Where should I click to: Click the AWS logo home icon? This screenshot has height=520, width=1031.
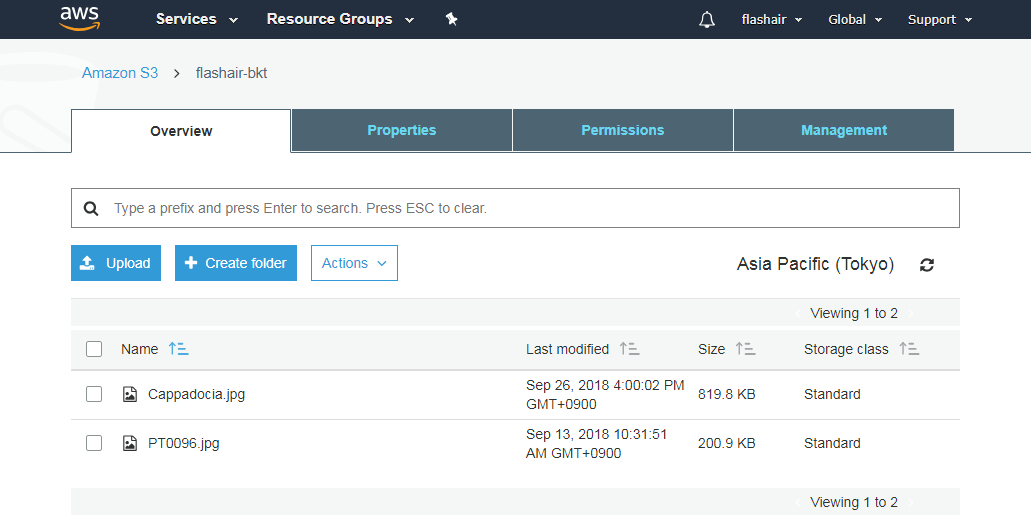(x=79, y=18)
